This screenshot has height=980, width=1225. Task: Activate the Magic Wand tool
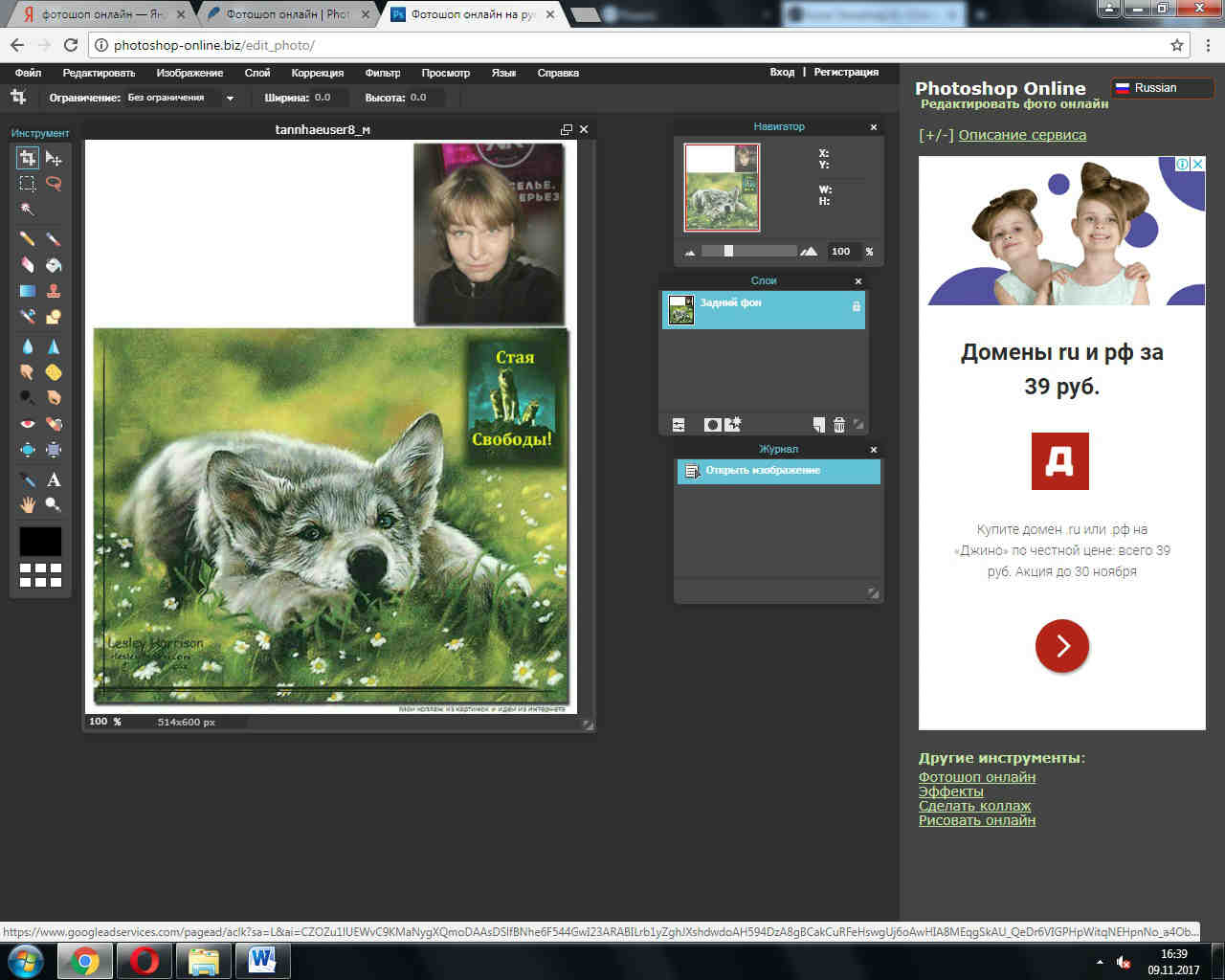coord(28,209)
